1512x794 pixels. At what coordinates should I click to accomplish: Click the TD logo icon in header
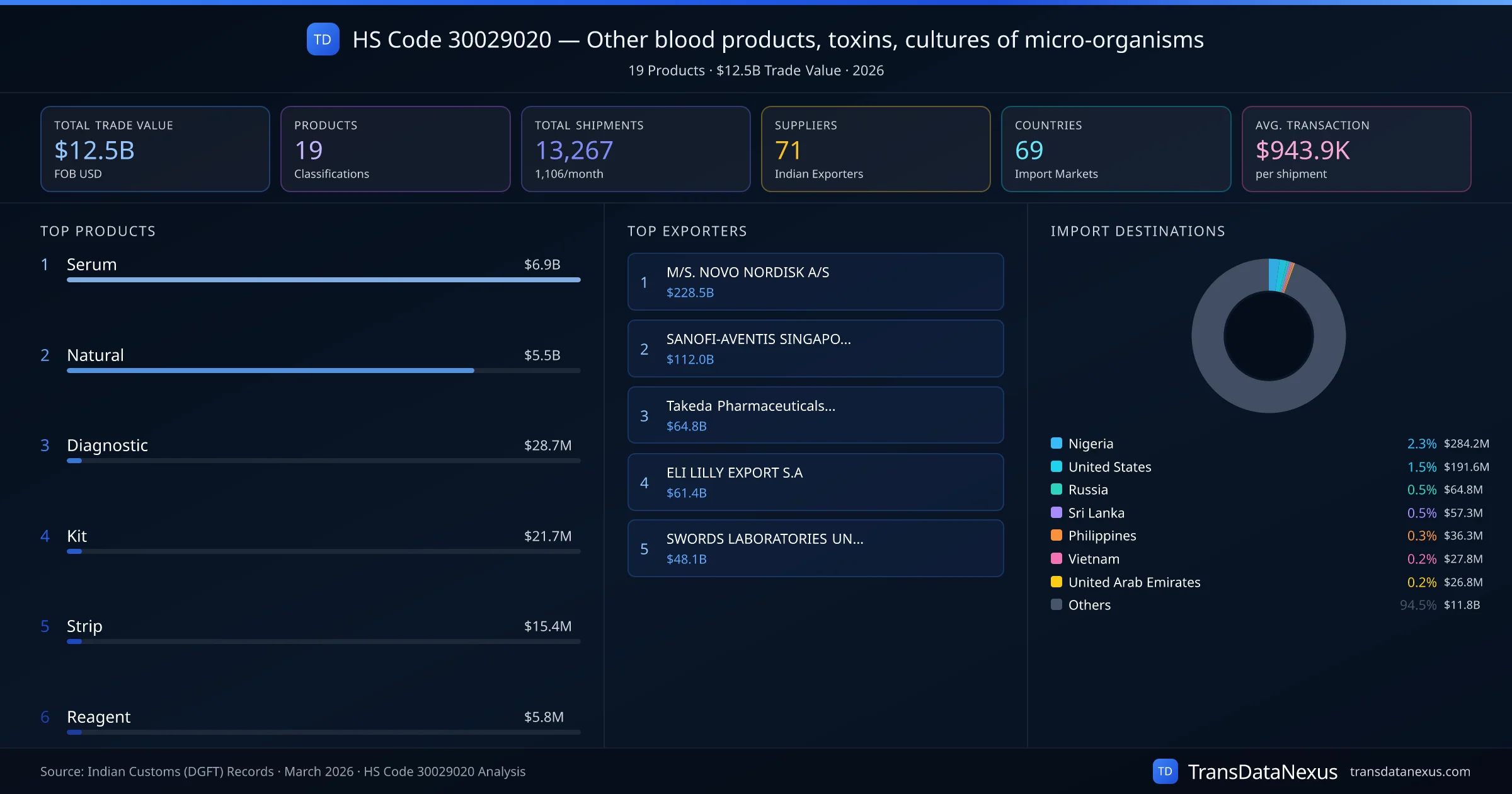(x=323, y=40)
